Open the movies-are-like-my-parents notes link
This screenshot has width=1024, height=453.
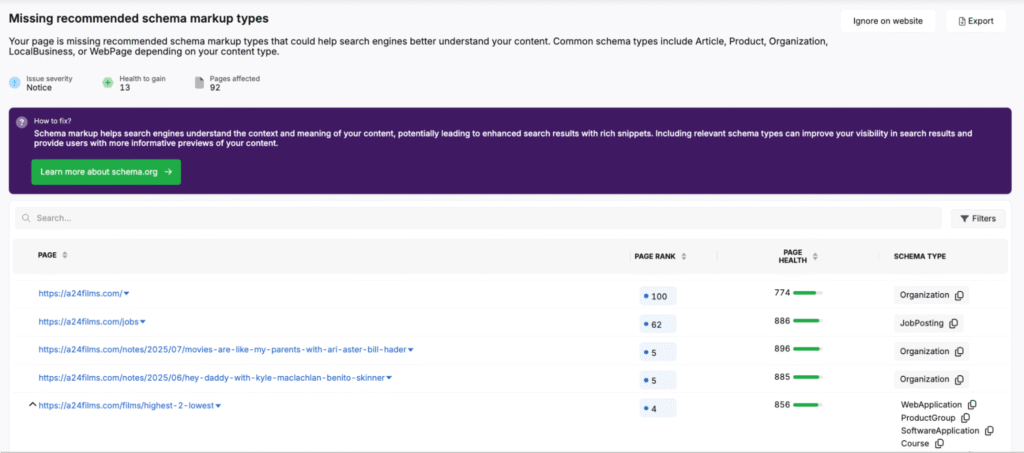point(222,350)
